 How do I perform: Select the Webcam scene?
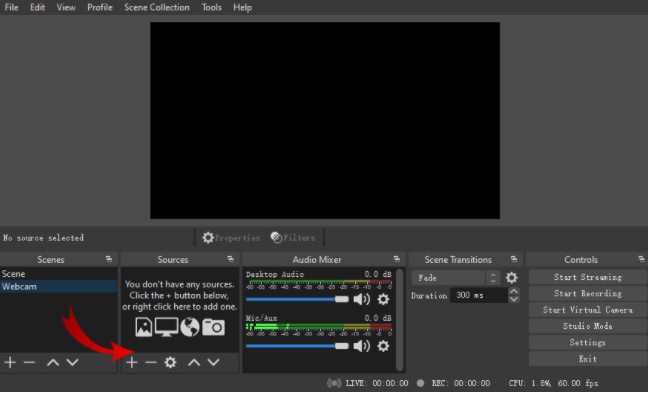click(x=58, y=286)
